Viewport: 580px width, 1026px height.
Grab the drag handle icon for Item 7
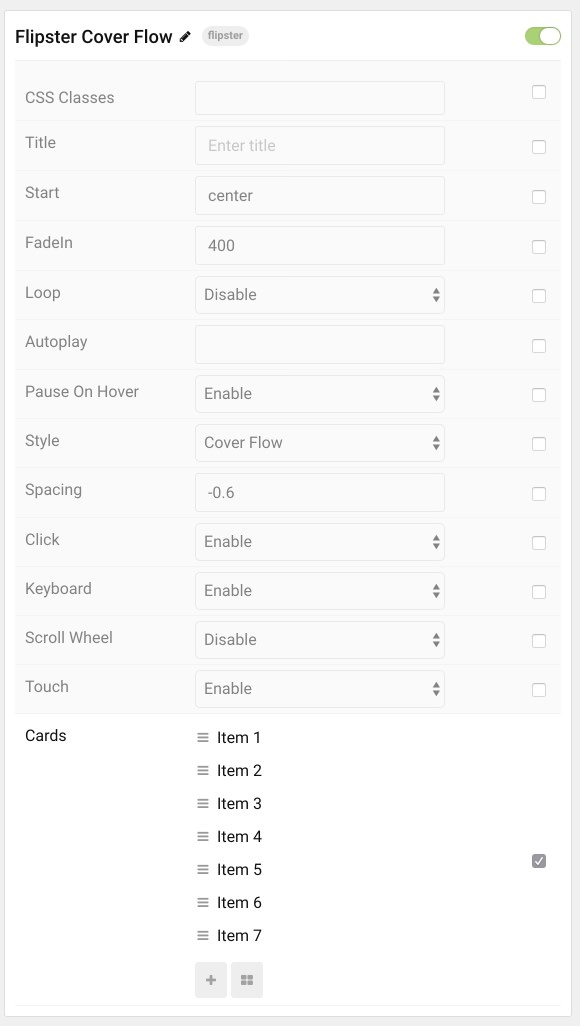click(x=203, y=936)
